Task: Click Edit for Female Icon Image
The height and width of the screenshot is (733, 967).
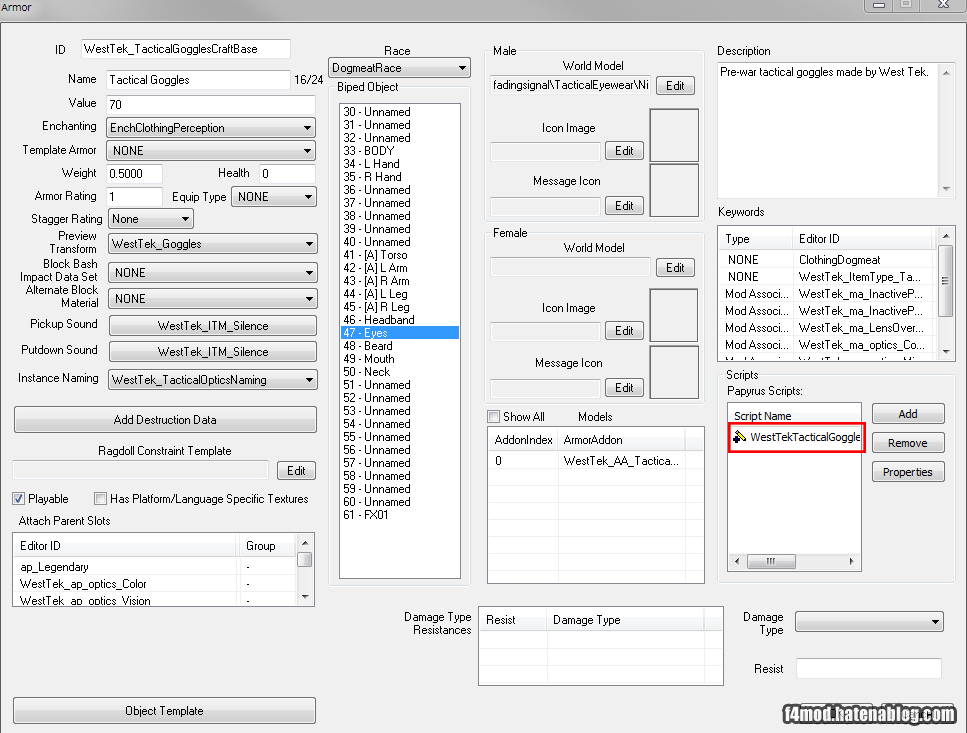Action: pos(624,331)
